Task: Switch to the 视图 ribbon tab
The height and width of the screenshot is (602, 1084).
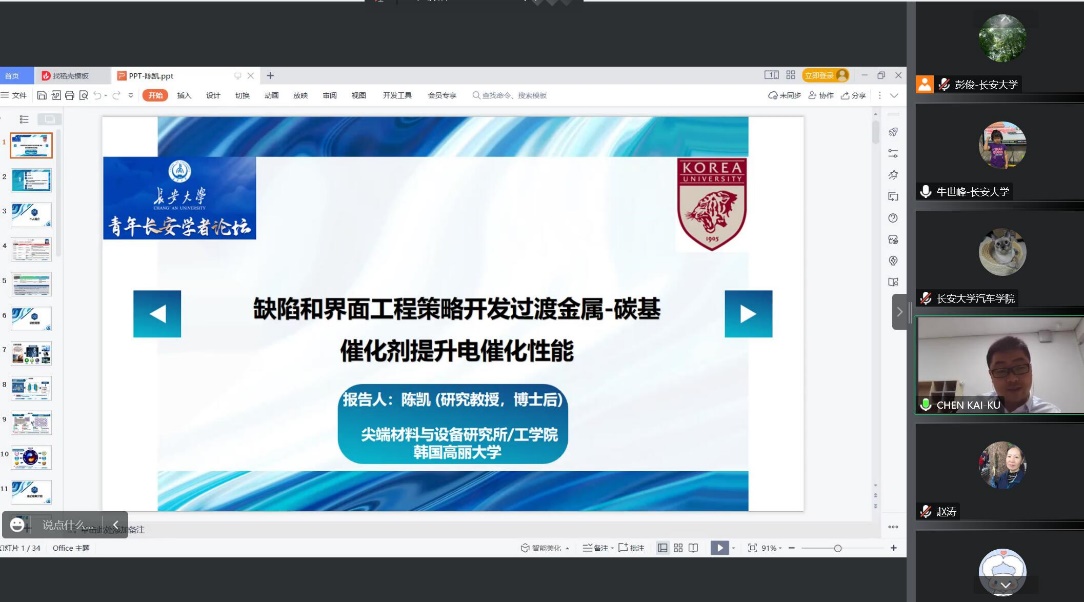Action: click(x=358, y=96)
